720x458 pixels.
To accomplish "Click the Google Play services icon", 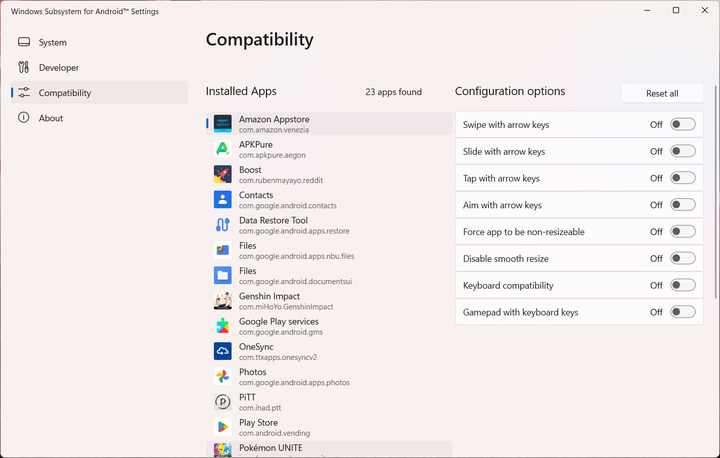I will tap(223, 326).
